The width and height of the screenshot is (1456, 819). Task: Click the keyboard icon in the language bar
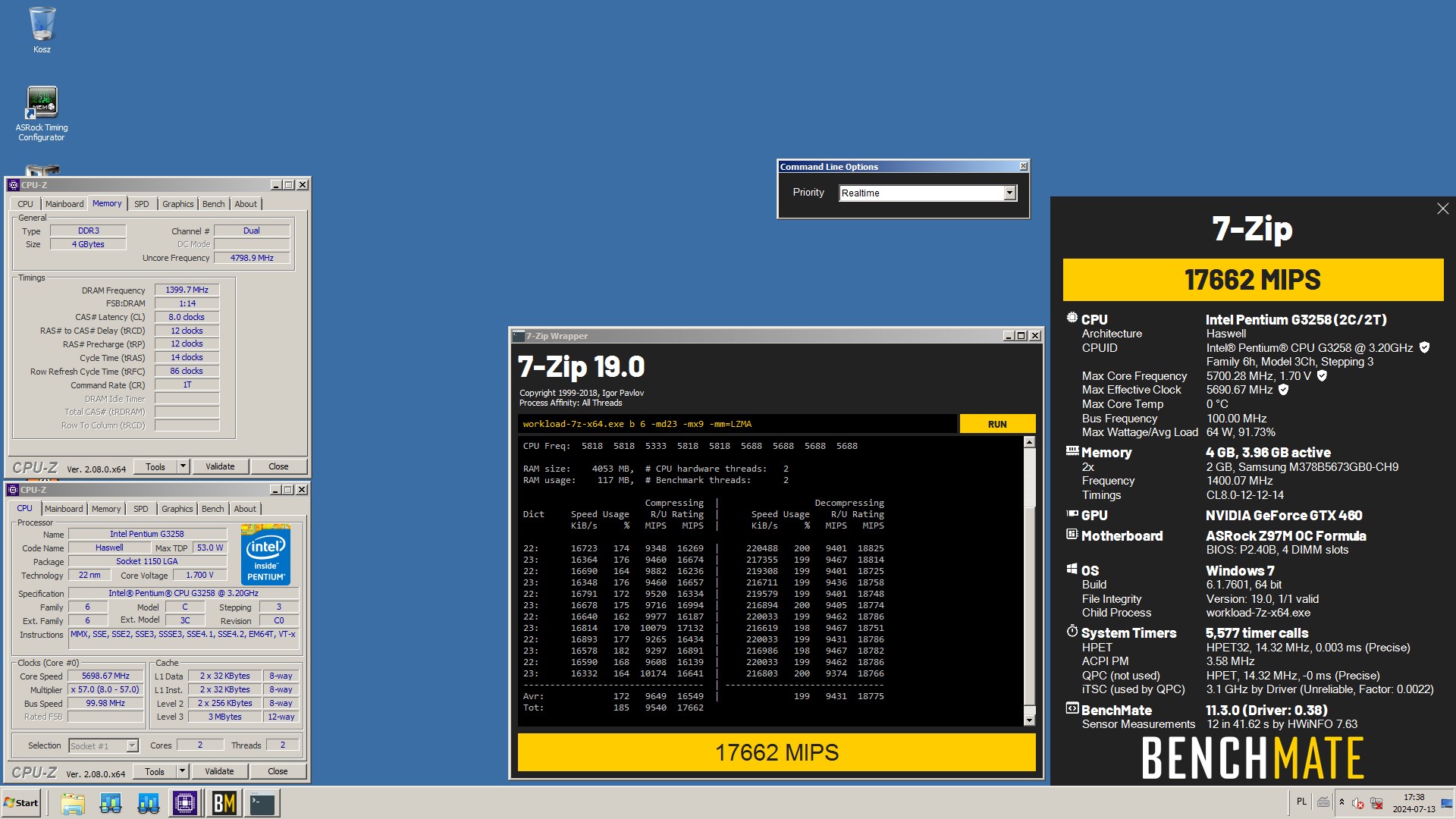[x=1323, y=802]
